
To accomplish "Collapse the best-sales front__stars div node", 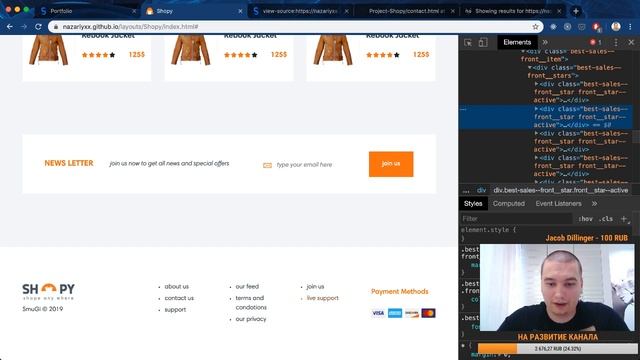I will pos(530,68).
